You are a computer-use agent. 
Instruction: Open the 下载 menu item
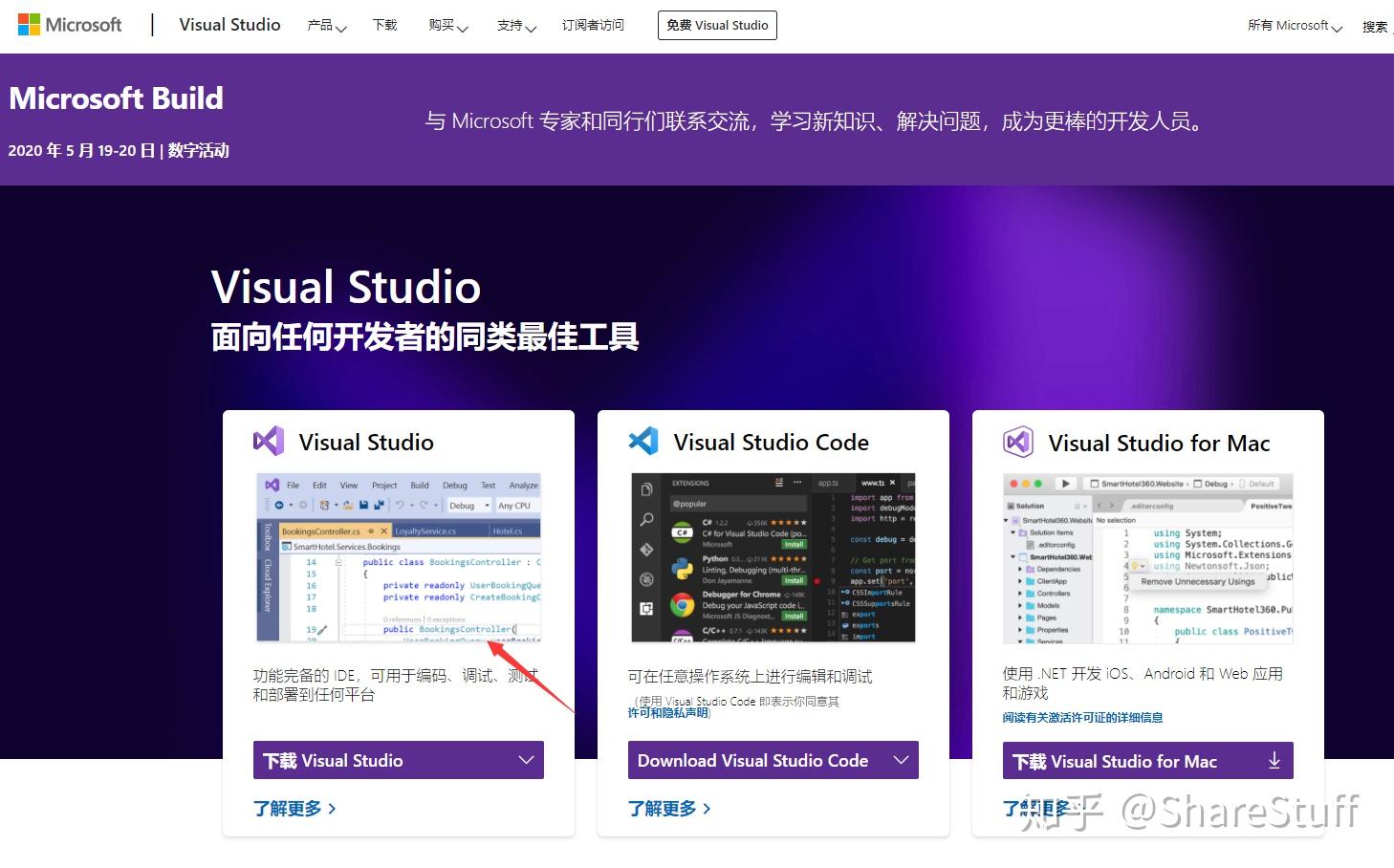click(x=384, y=26)
